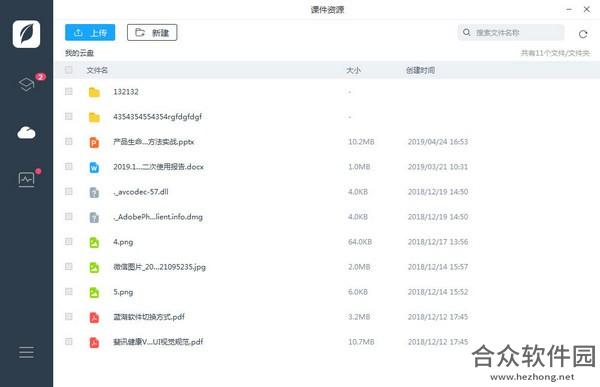Click the image icon of the .jpg file

[94, 267]
